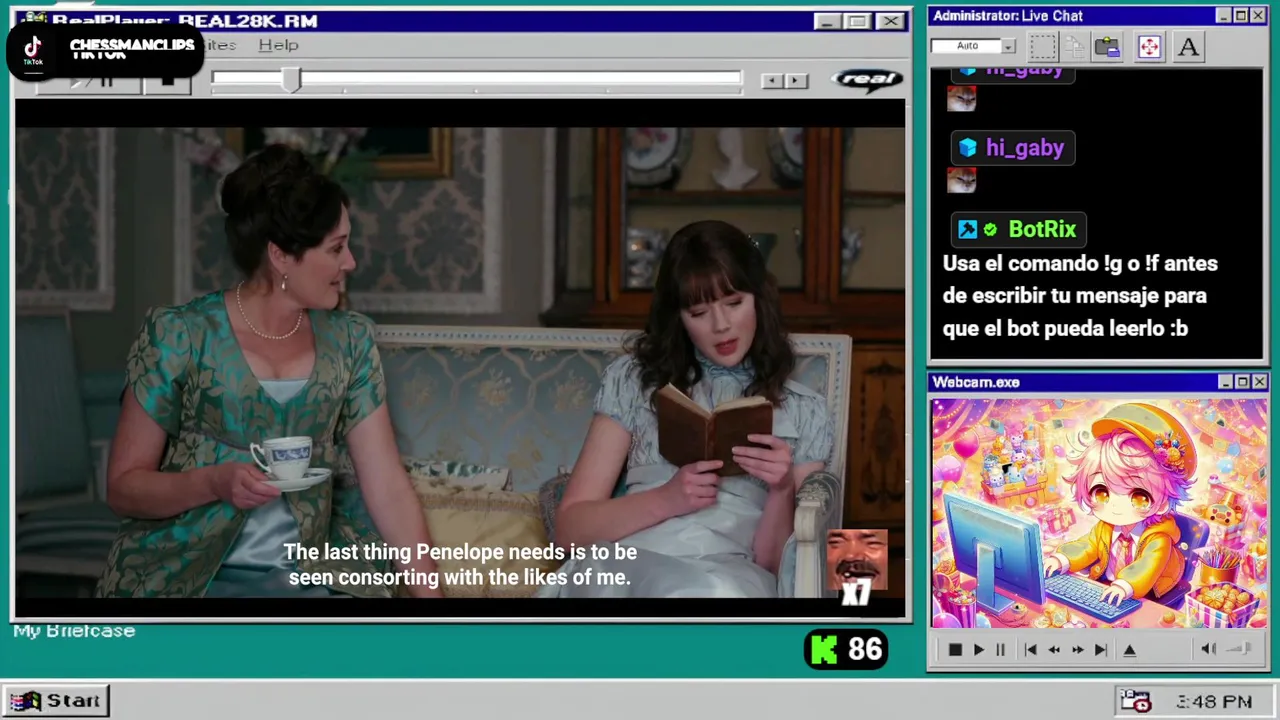Click the lower hi_gaby username in chat

point(1024,148)
